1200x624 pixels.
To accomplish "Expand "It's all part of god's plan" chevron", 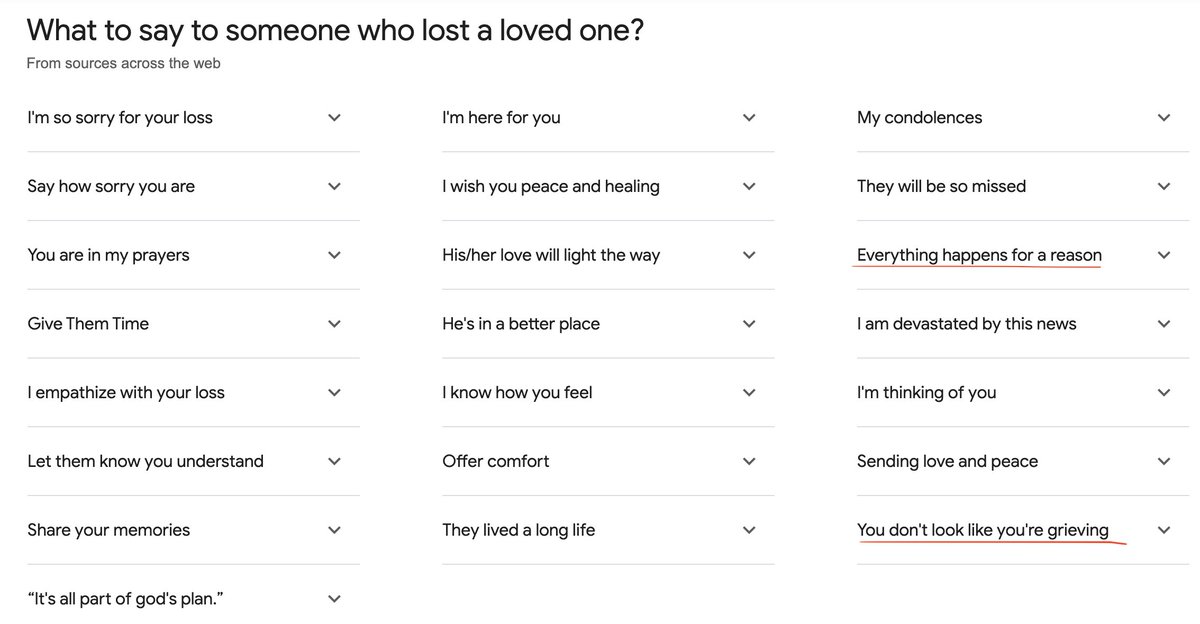I will coord(334,599).
